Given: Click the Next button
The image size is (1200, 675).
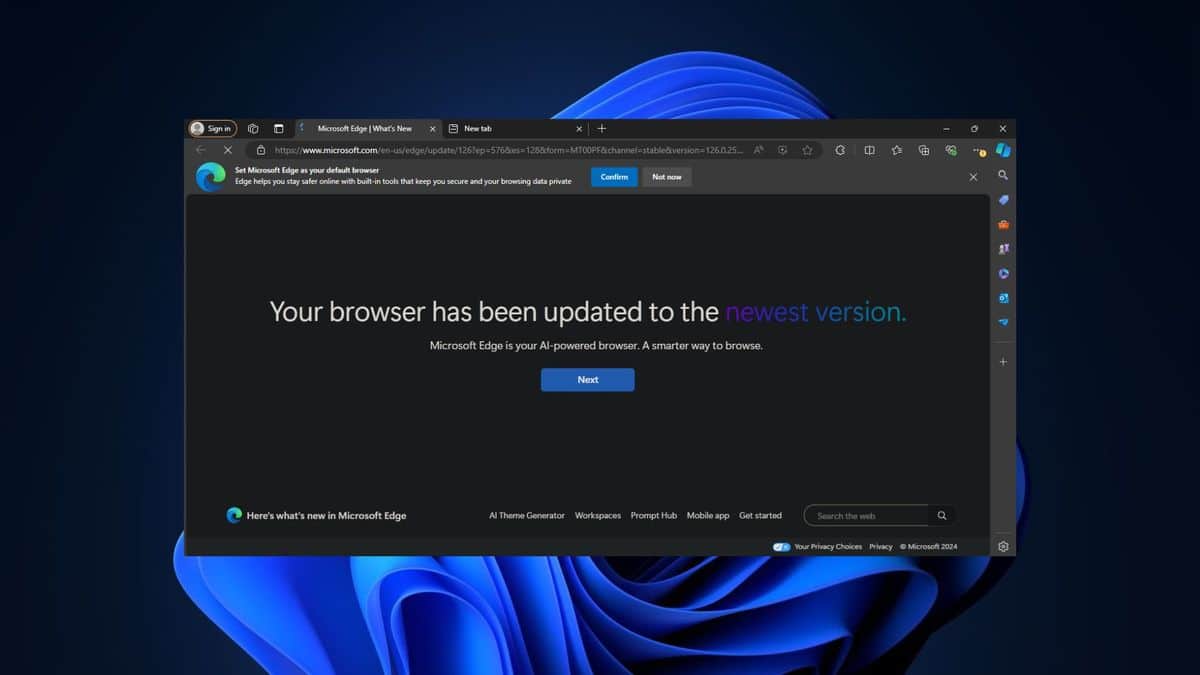Looking at the screenshot, I should (x=588, y=380).
